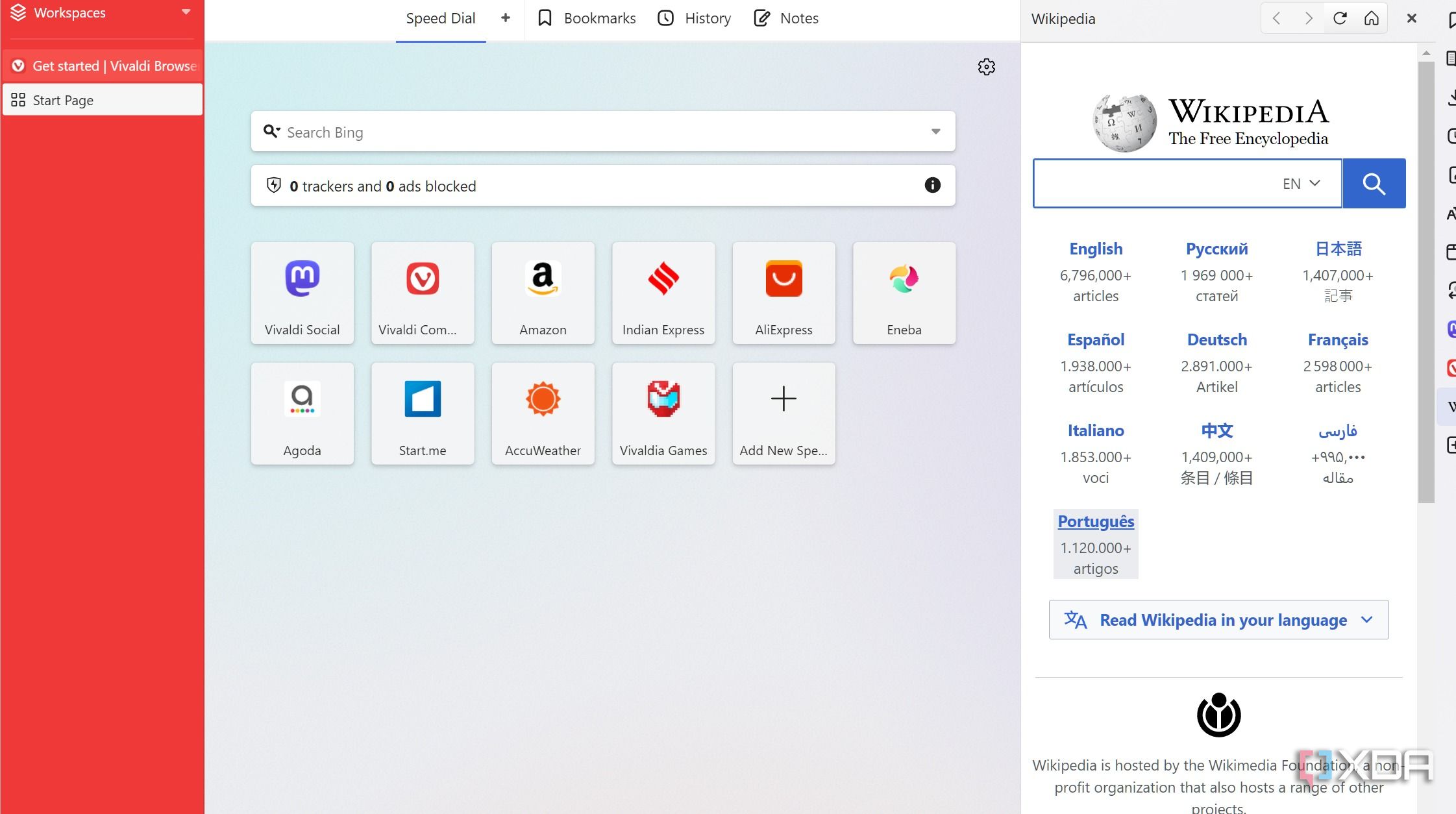The image size is (1456, 814).
Task: Show tracker blocking info icon
Action: [x=932, y=185]
